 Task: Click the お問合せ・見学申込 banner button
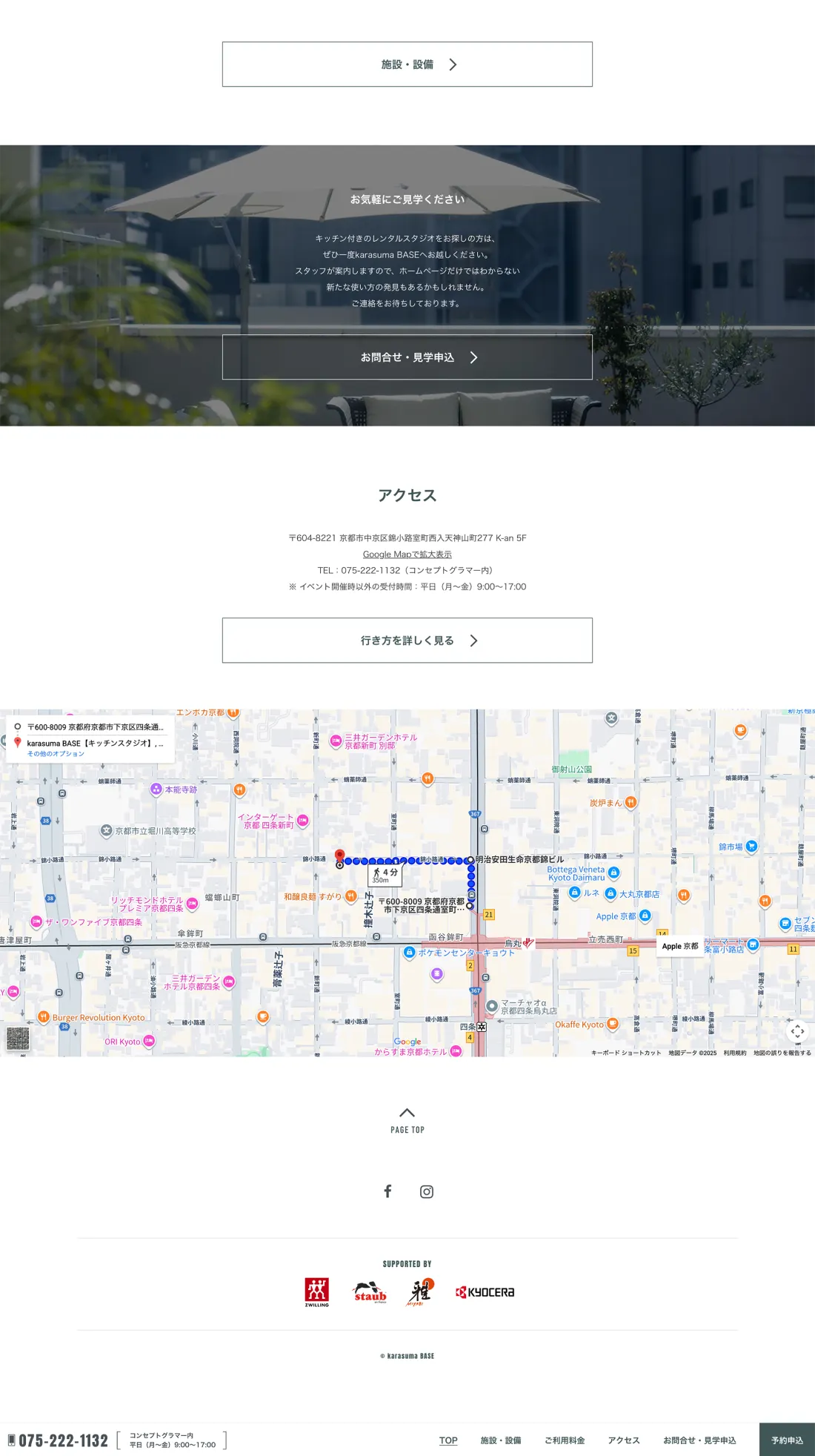(x=408, y=357)
